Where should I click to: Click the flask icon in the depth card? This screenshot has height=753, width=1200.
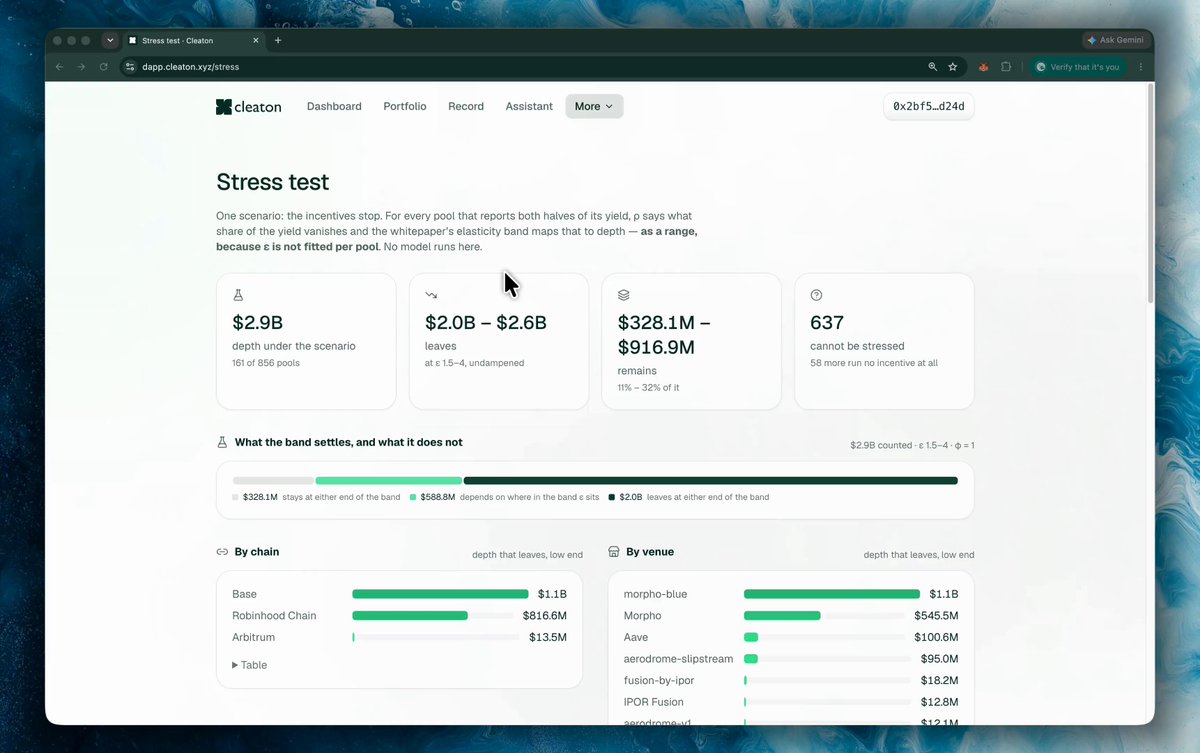(238, 296)
